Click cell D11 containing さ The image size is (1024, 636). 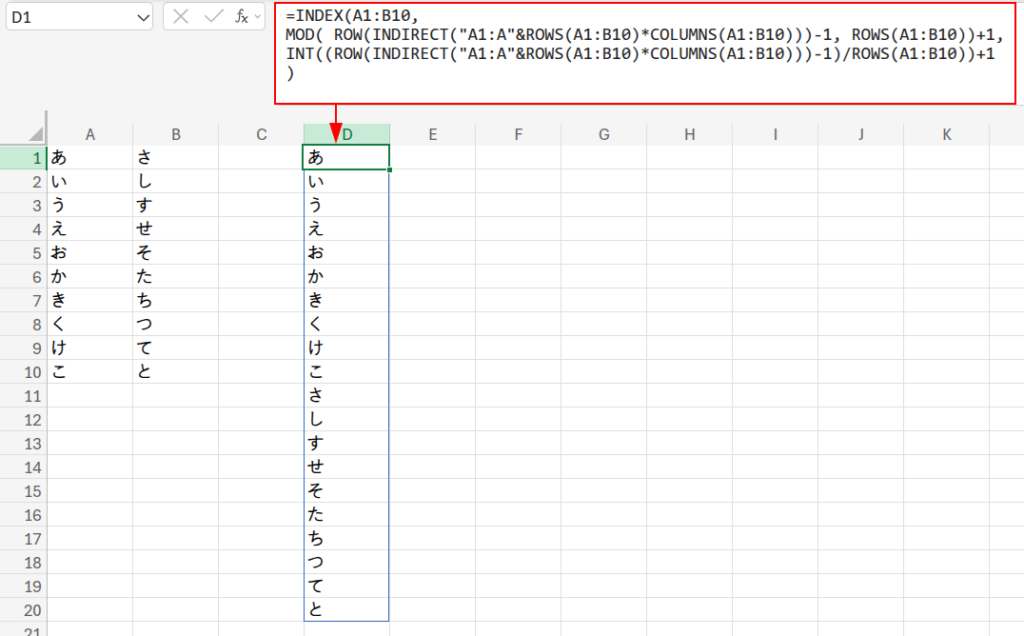(x=346, y=396)
